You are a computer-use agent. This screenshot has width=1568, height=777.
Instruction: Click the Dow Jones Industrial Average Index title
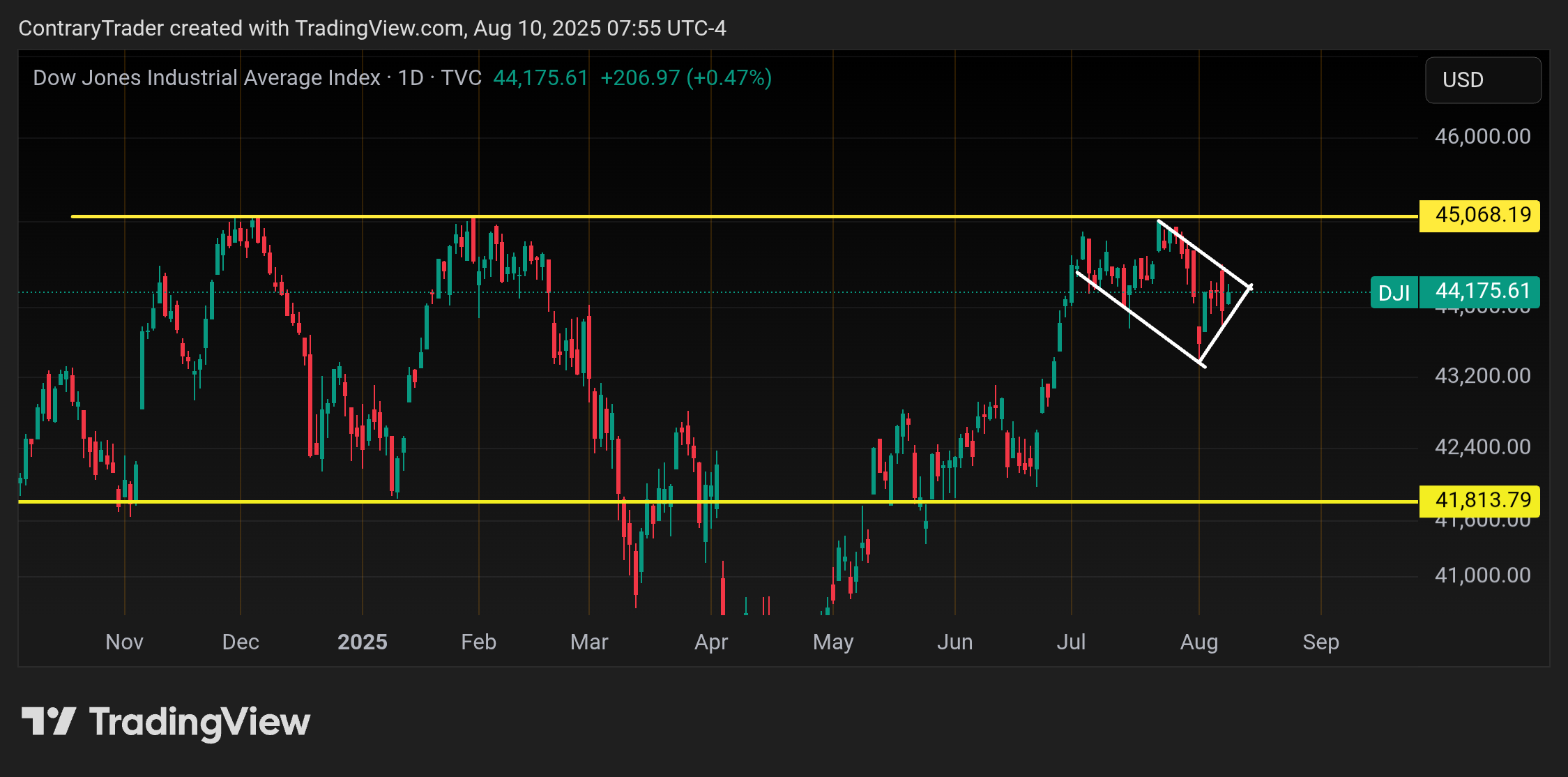[206, 78]
